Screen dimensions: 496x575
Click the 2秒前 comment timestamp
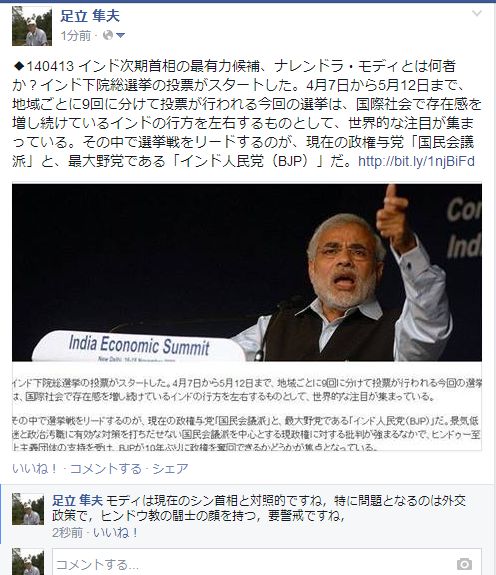[67, 532]
